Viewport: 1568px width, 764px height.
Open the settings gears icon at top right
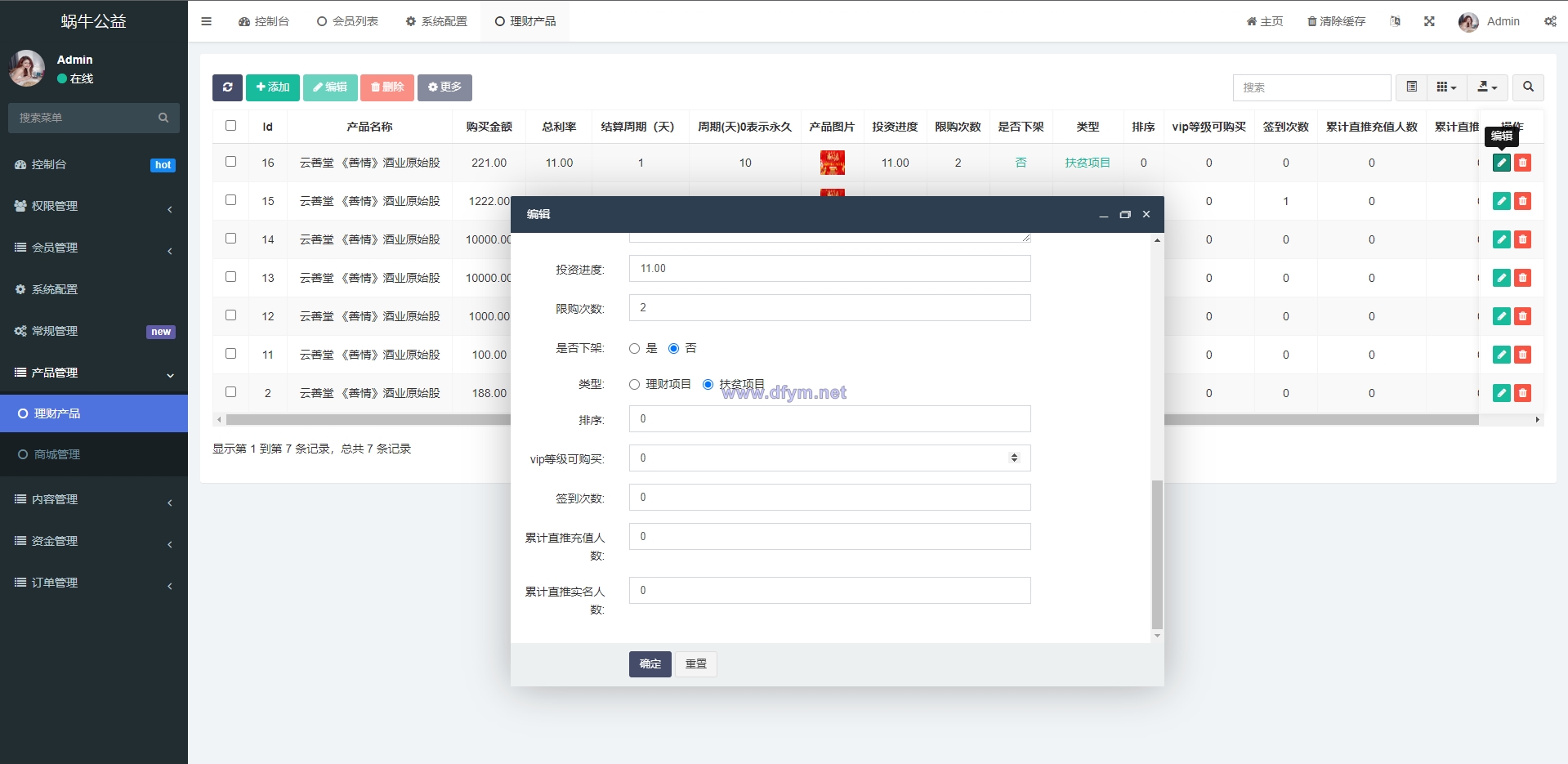click(1550, 21)
